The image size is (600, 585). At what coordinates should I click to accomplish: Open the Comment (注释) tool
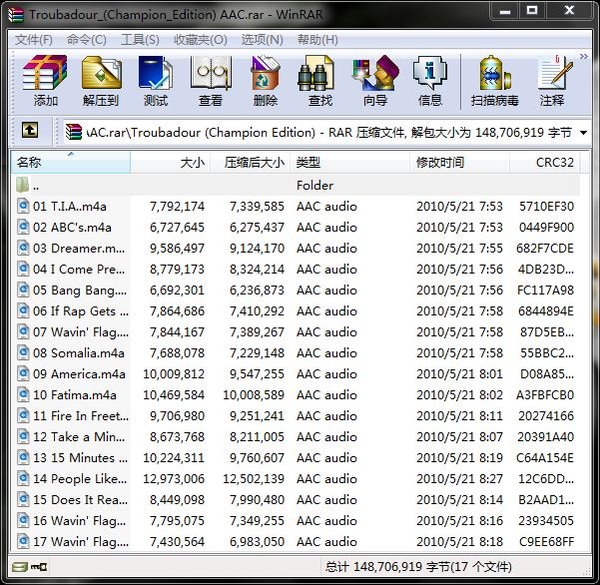pos(553,81)
